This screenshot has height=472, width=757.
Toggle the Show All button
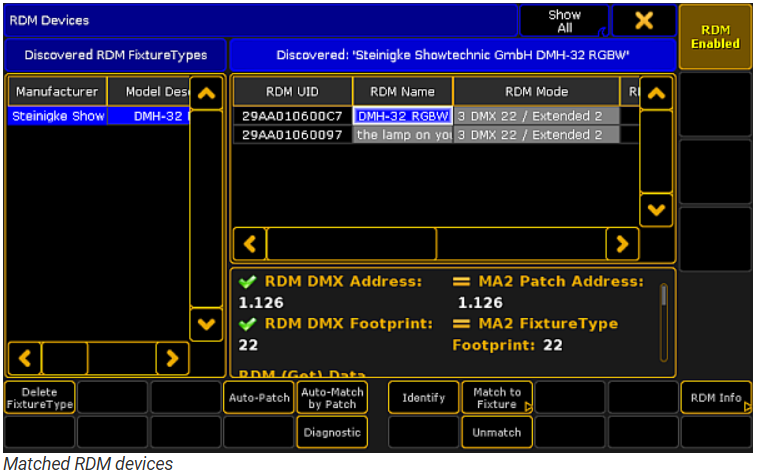(x=564, y=21)
